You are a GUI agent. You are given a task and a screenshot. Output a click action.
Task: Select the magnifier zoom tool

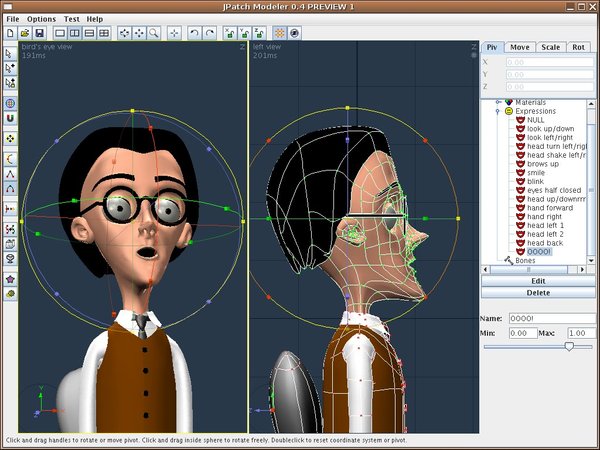(153, 33)
